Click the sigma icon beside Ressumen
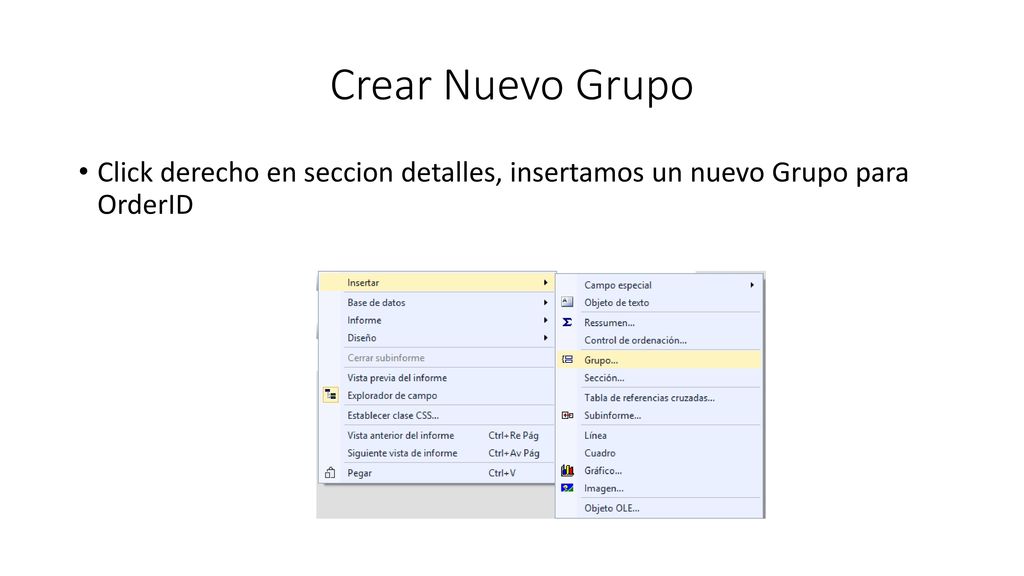 tap(567, 322)
